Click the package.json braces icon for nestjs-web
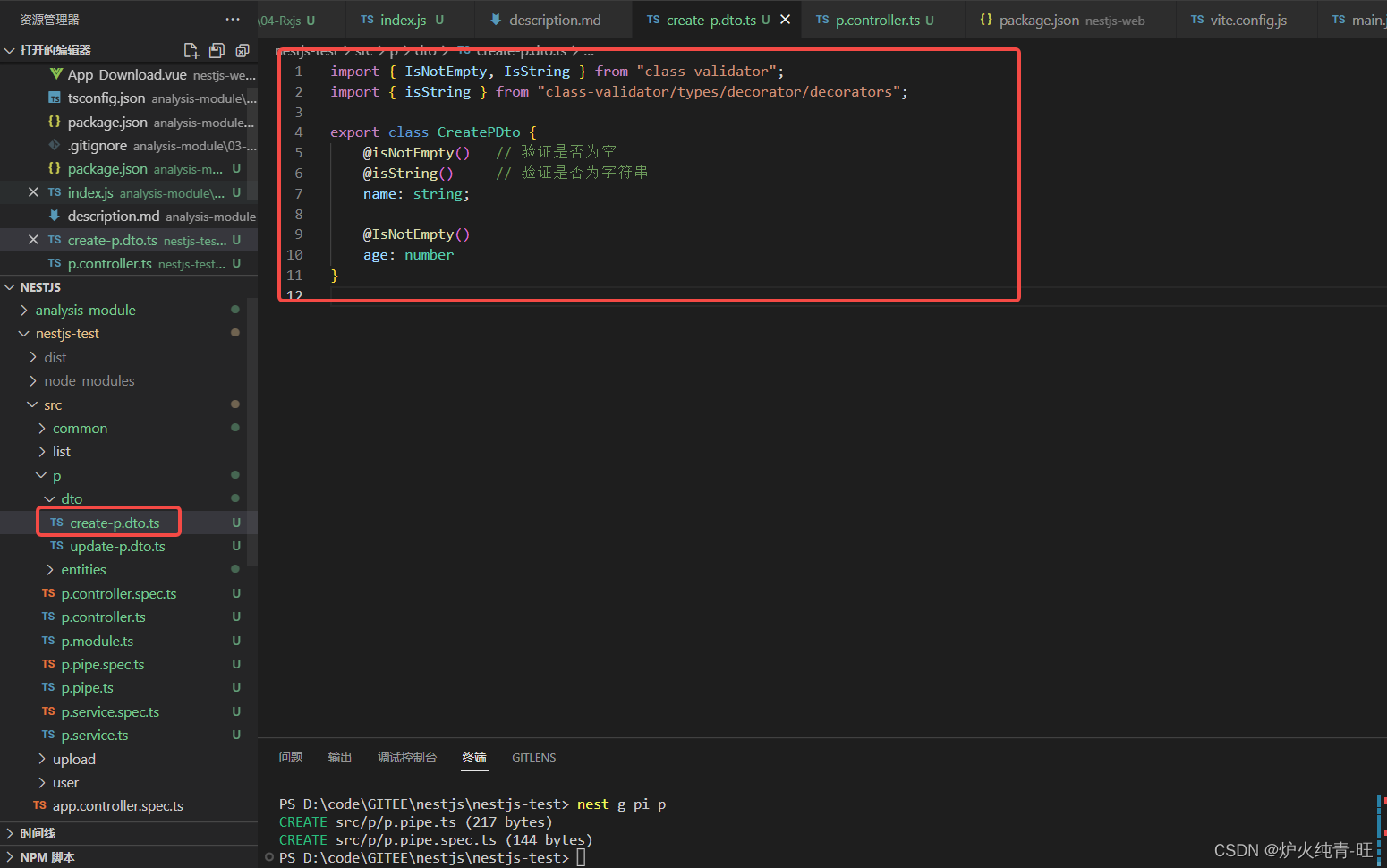1387x868 pixels. point(985,19)
